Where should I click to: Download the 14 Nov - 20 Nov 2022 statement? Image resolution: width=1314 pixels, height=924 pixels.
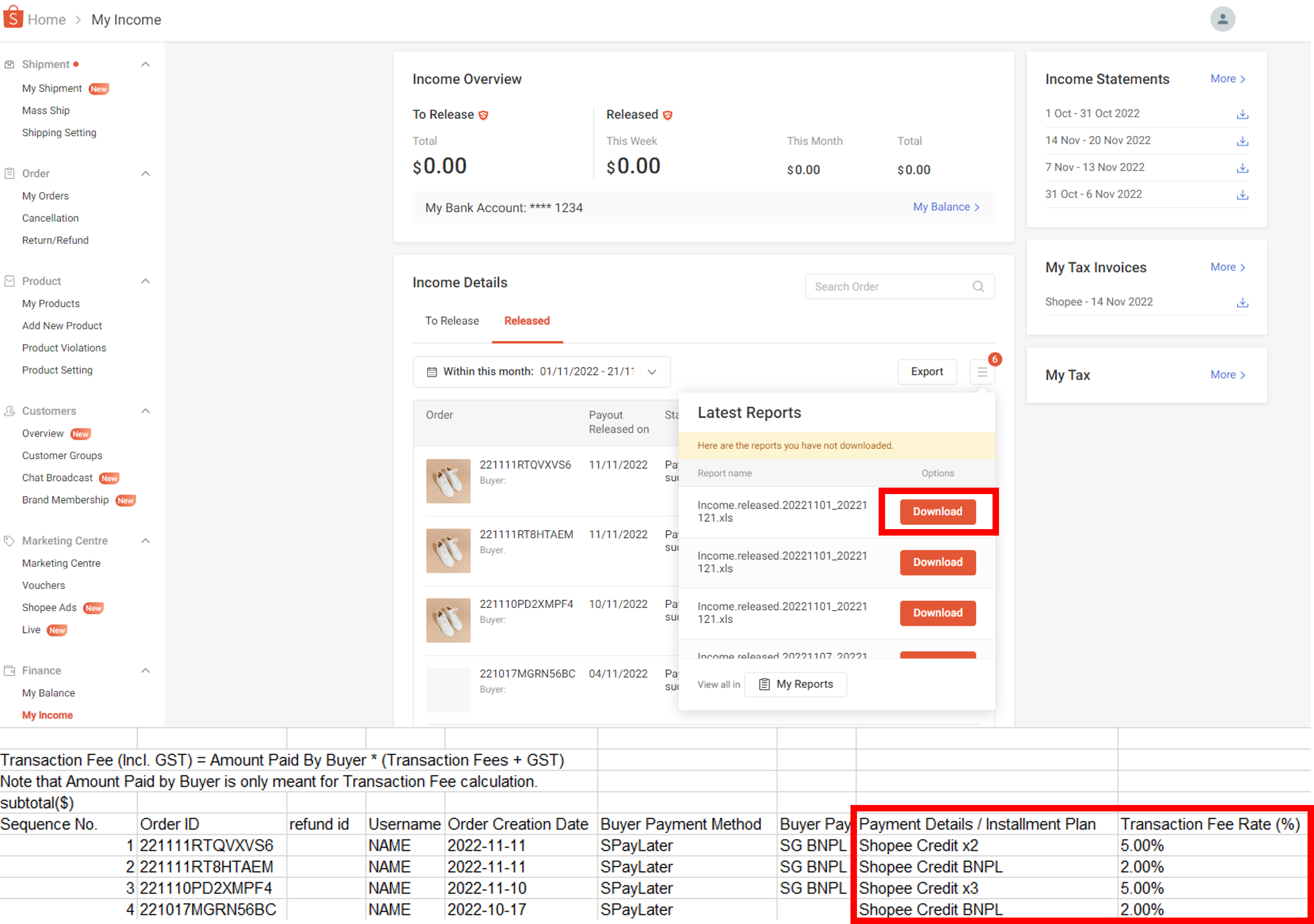[x=1242, y=140]
